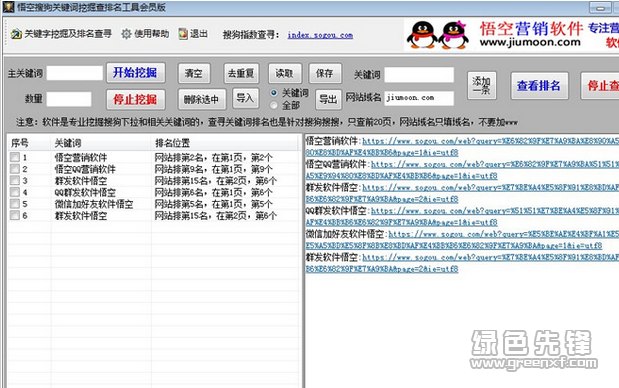Click the 读取 load button
619x388 pixels.
[x=285, y=73]
